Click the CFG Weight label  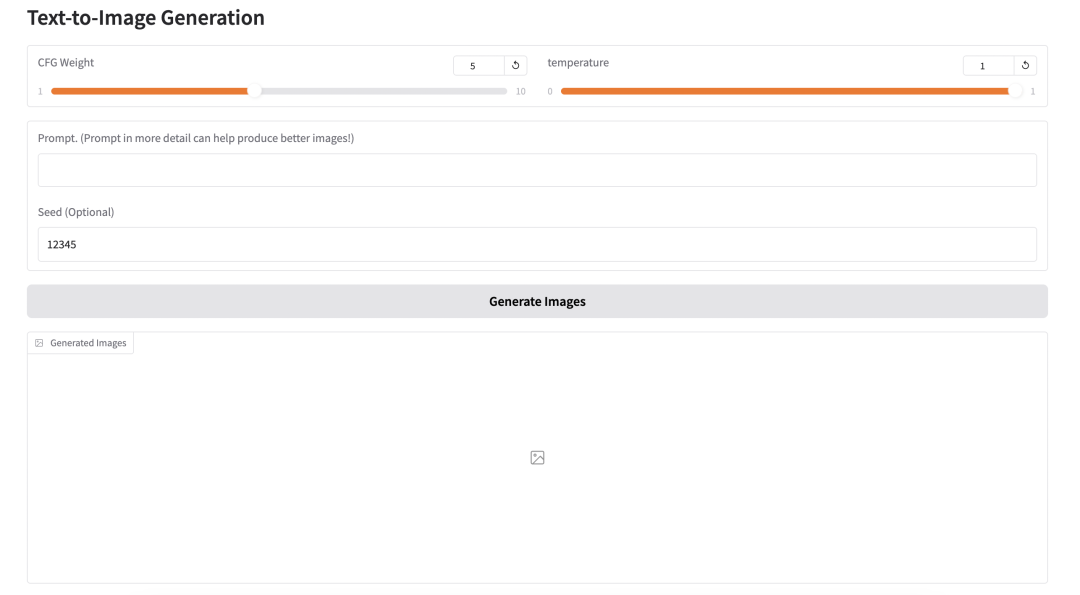click(65, 63)
